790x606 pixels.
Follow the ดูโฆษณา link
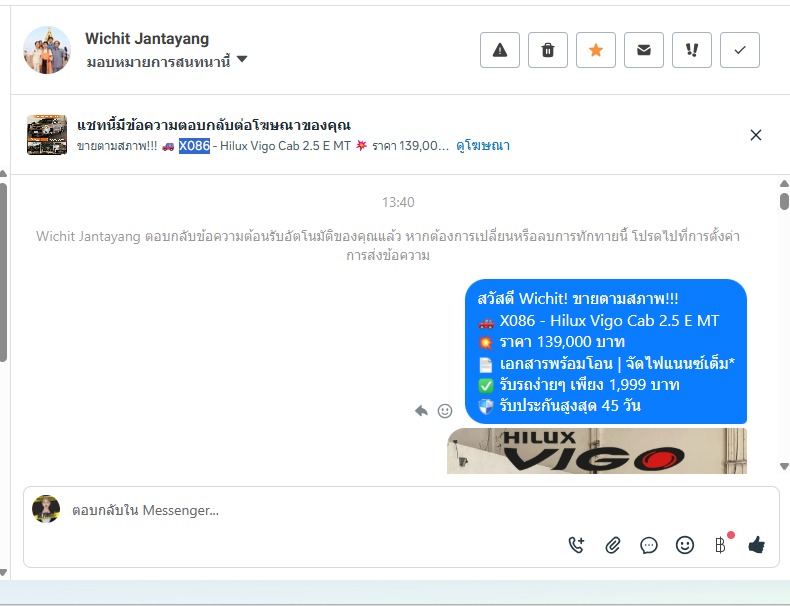[483, 146]
